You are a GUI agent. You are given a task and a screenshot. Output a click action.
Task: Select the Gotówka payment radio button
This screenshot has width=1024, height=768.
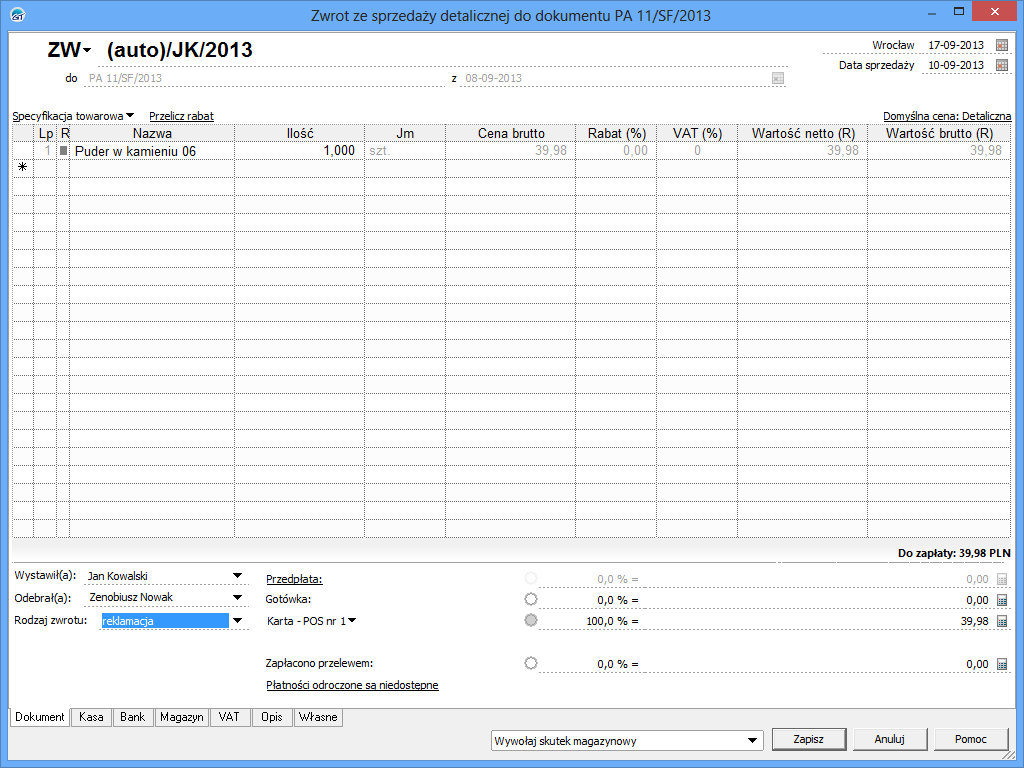click(530, 599)
